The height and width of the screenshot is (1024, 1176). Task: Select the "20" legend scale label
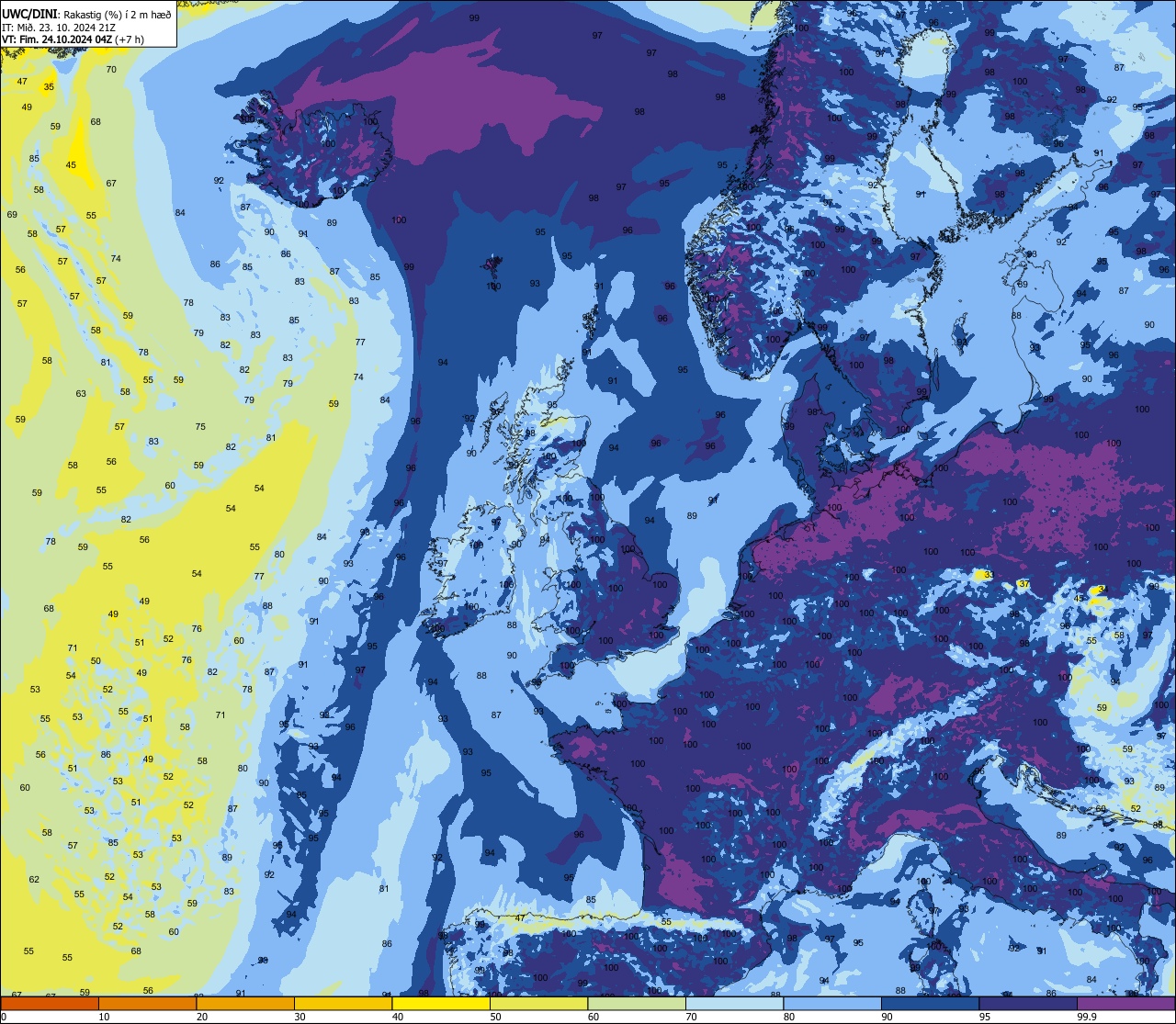point(202,1017)
